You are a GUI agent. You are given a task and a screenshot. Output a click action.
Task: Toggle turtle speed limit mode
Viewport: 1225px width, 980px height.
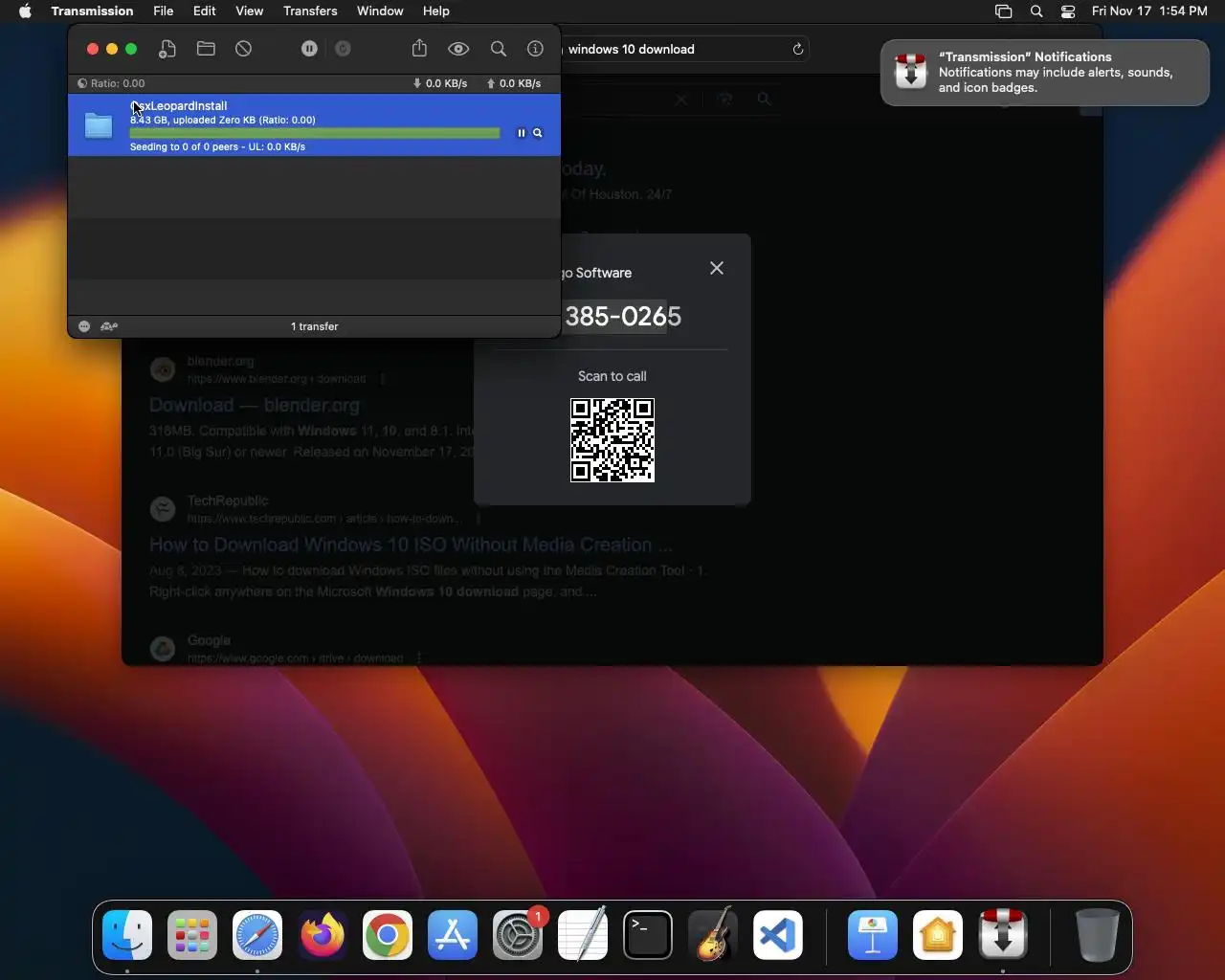[x=109, y=326]
